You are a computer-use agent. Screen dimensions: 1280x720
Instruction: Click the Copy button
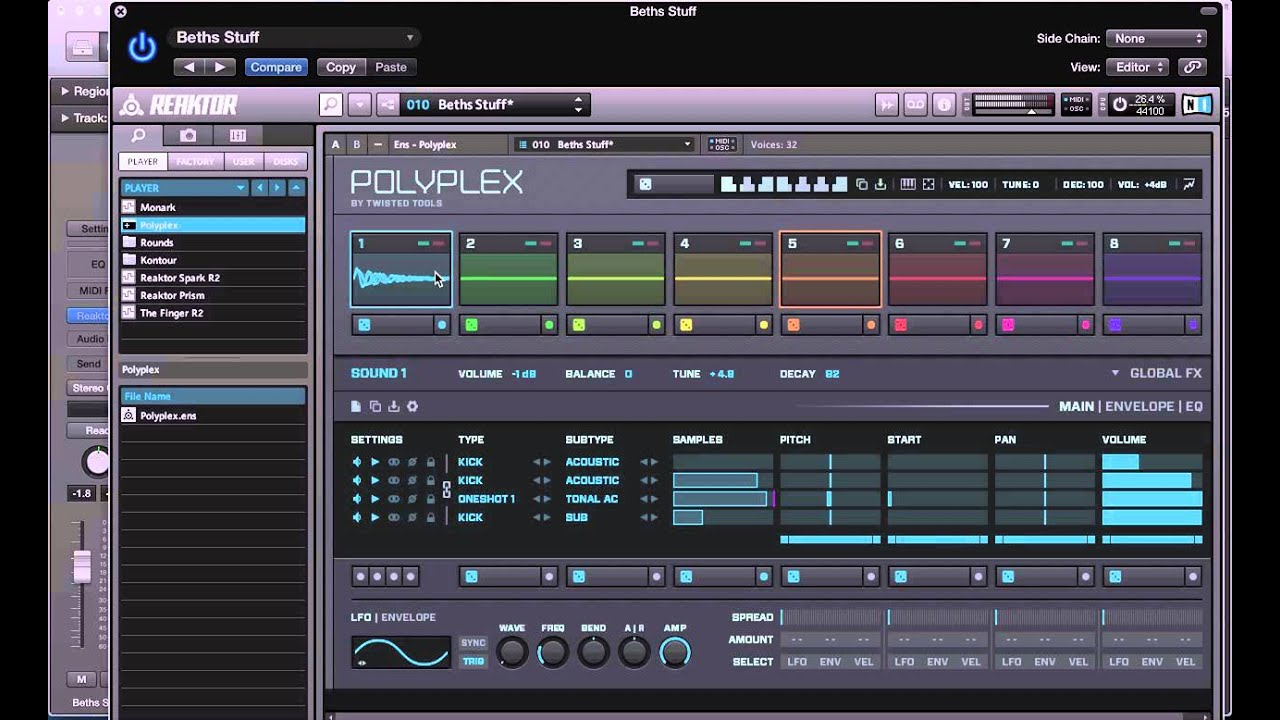(x=341, y=67)
